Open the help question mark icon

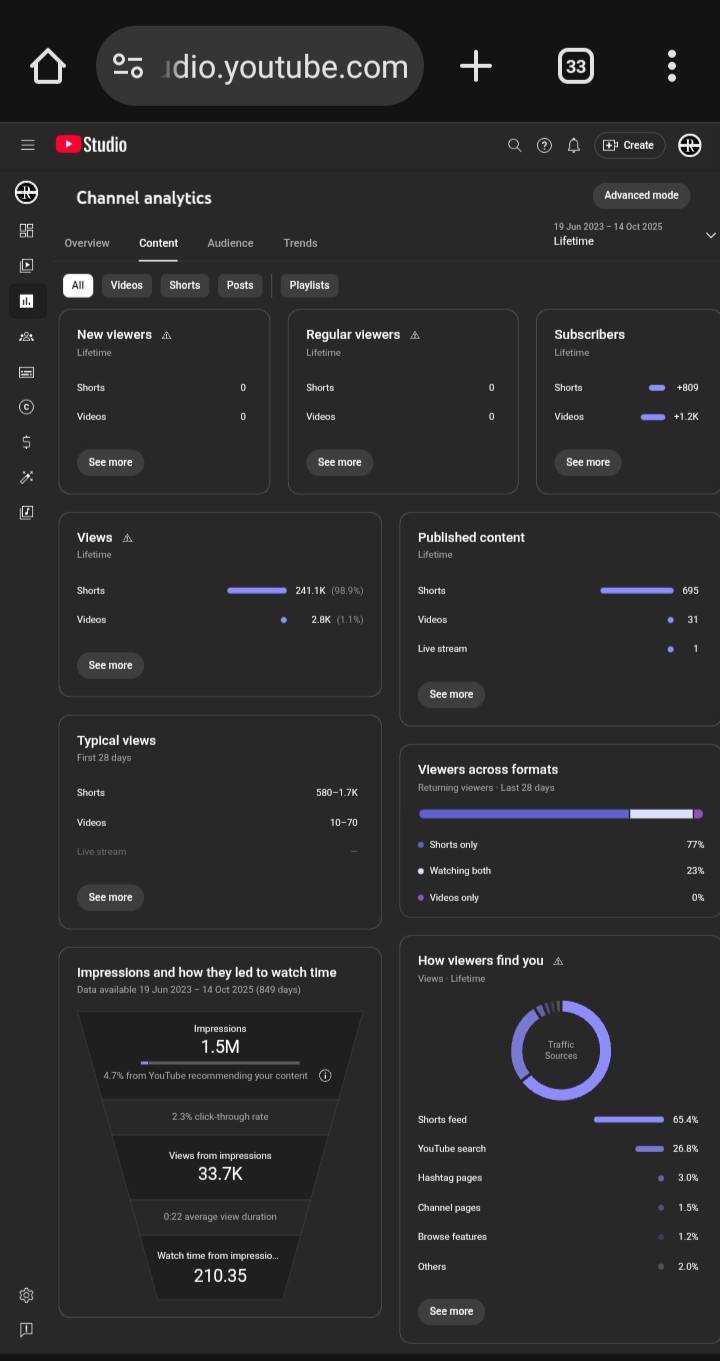[544, 145]
